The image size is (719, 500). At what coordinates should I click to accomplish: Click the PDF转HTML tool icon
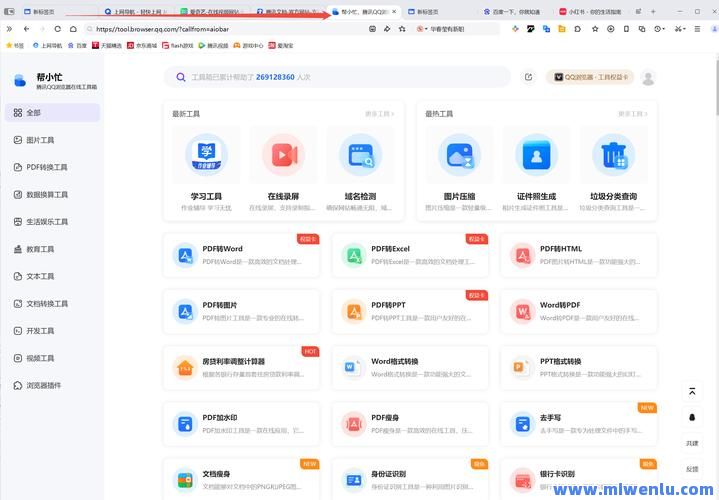(523, 255)
